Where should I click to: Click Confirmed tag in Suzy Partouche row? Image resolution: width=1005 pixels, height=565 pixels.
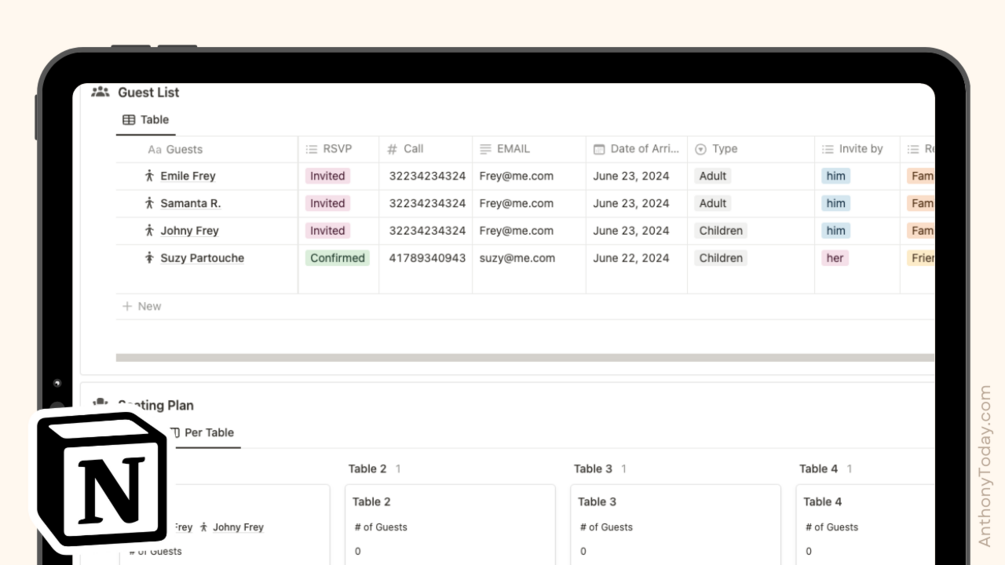tap(337, 258)
